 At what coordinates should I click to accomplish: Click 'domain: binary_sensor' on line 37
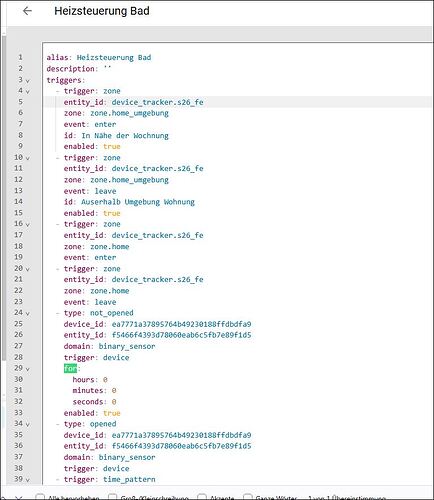coord(109,457)
